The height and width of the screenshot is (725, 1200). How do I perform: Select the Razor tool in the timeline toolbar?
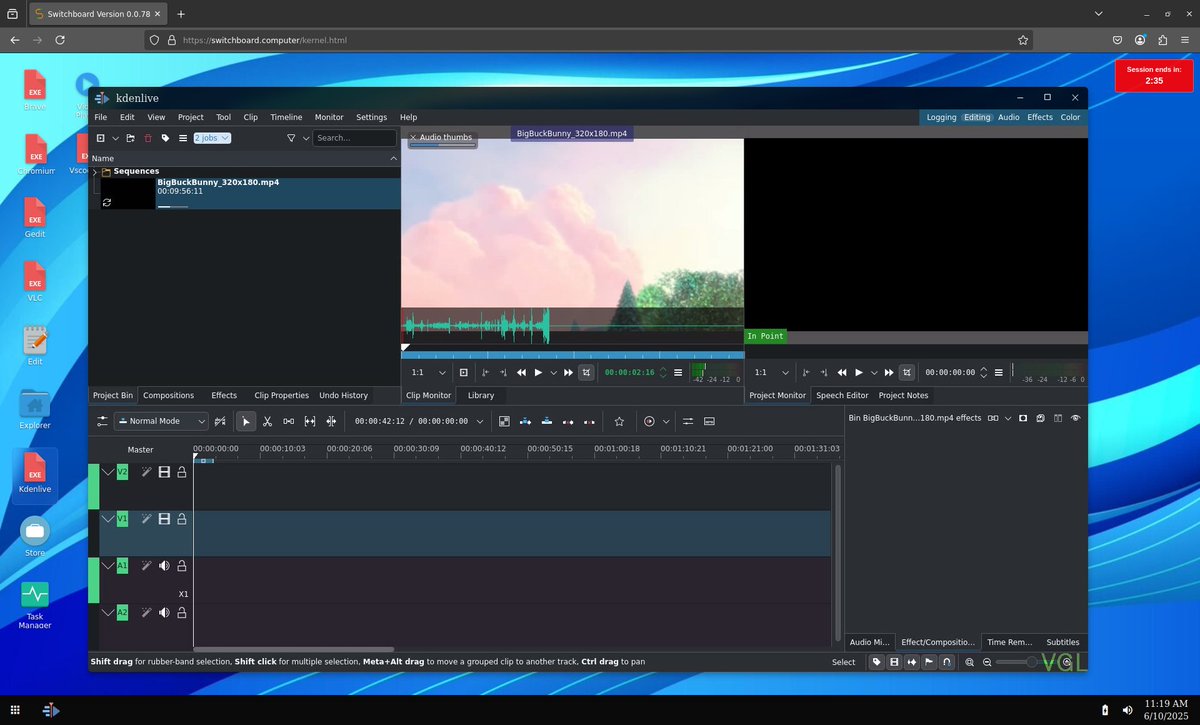click(x=267, y=421)
